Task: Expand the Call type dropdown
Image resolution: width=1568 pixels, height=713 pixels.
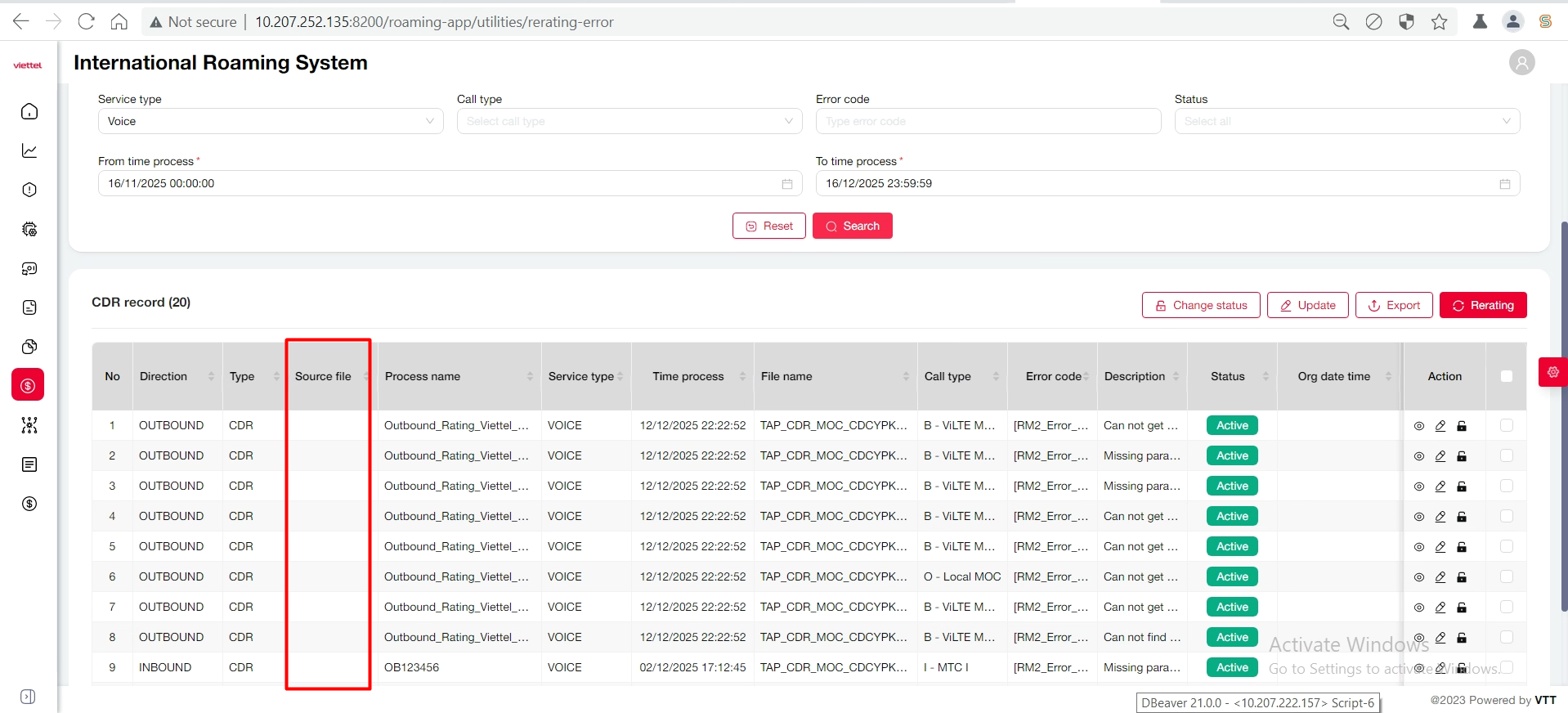Action: pyautogui.click(x=629, y=121)
